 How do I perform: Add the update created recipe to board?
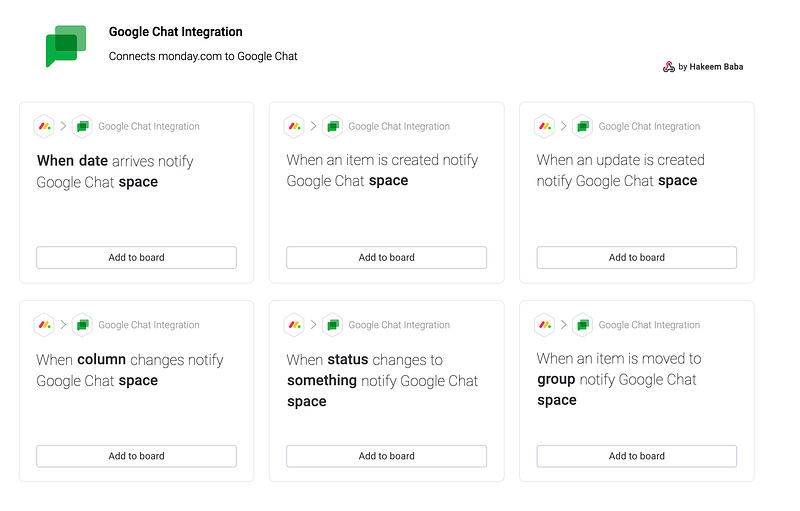click(637, 258)
